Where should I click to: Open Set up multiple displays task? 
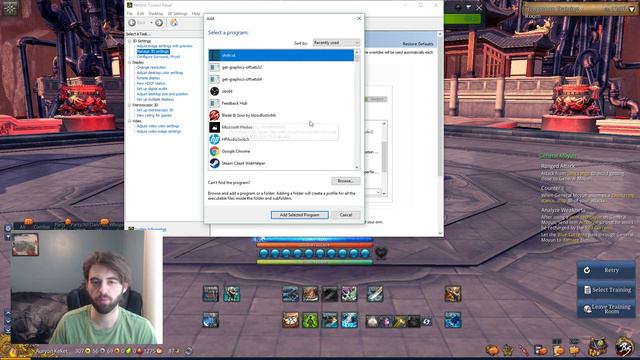(155, 99)
